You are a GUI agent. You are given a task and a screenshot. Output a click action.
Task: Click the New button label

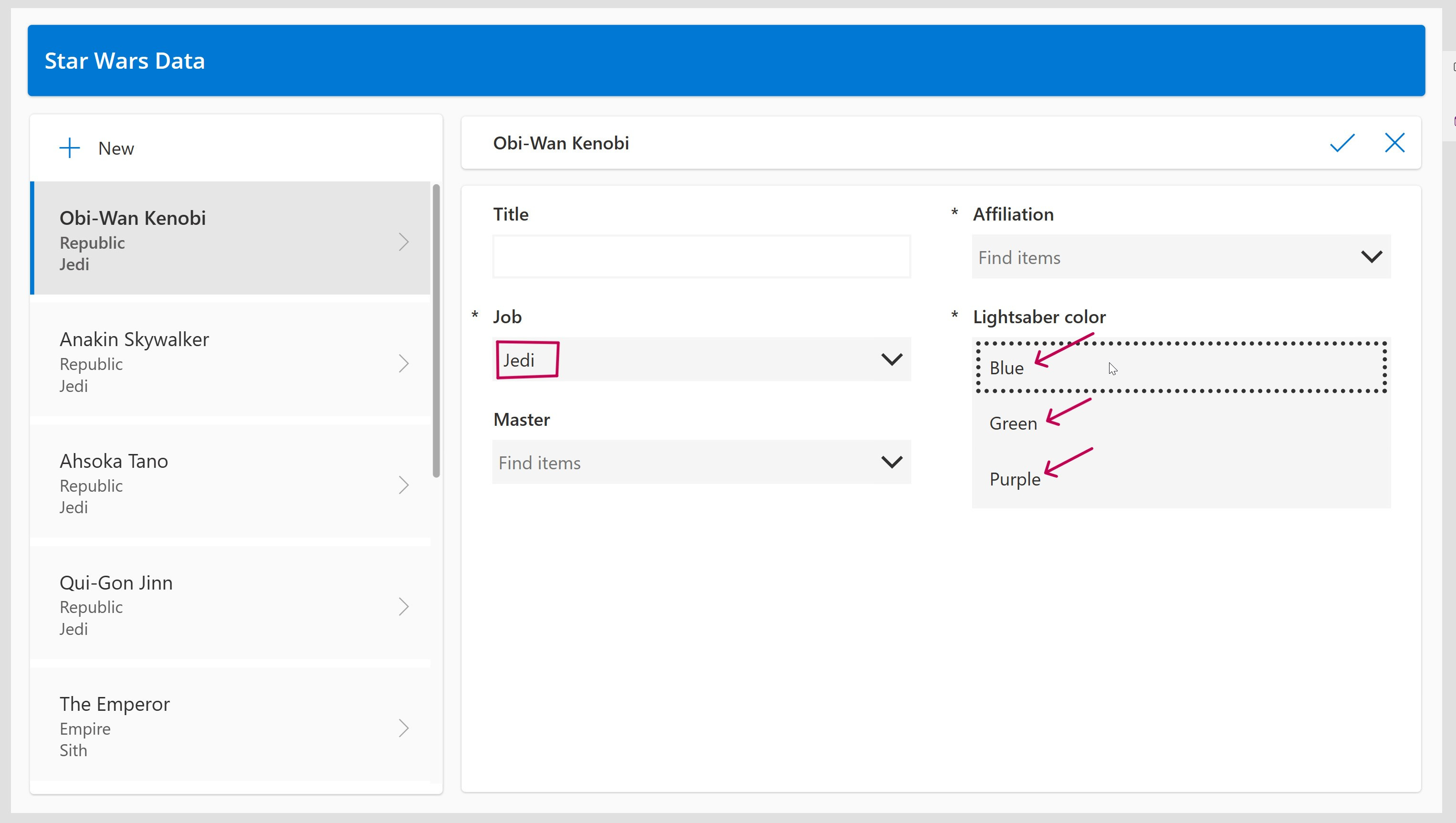[116, 148]
